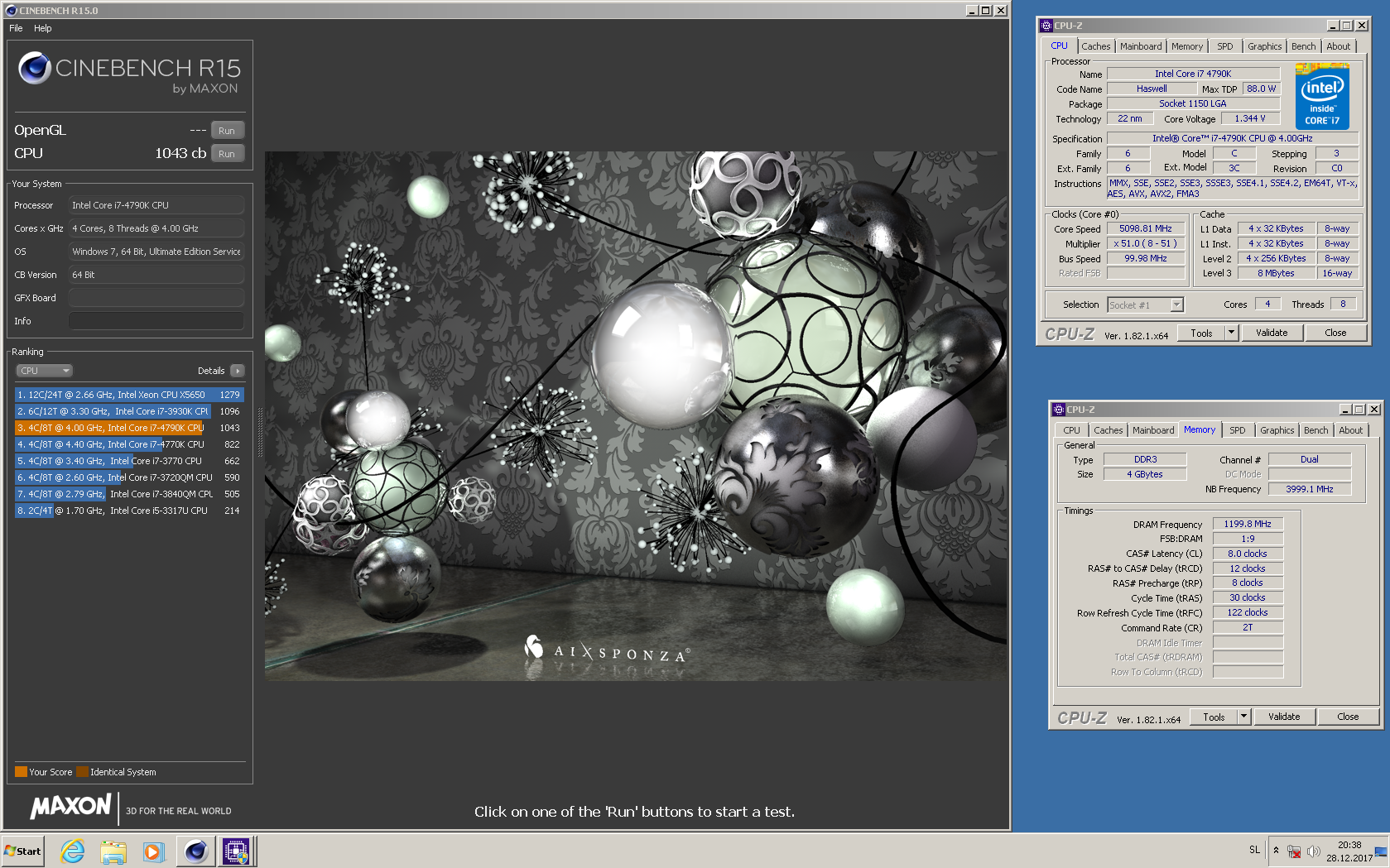Run the OpenGL benchmark
This screenshot has height=868, width=1390.
coord(227,131)
